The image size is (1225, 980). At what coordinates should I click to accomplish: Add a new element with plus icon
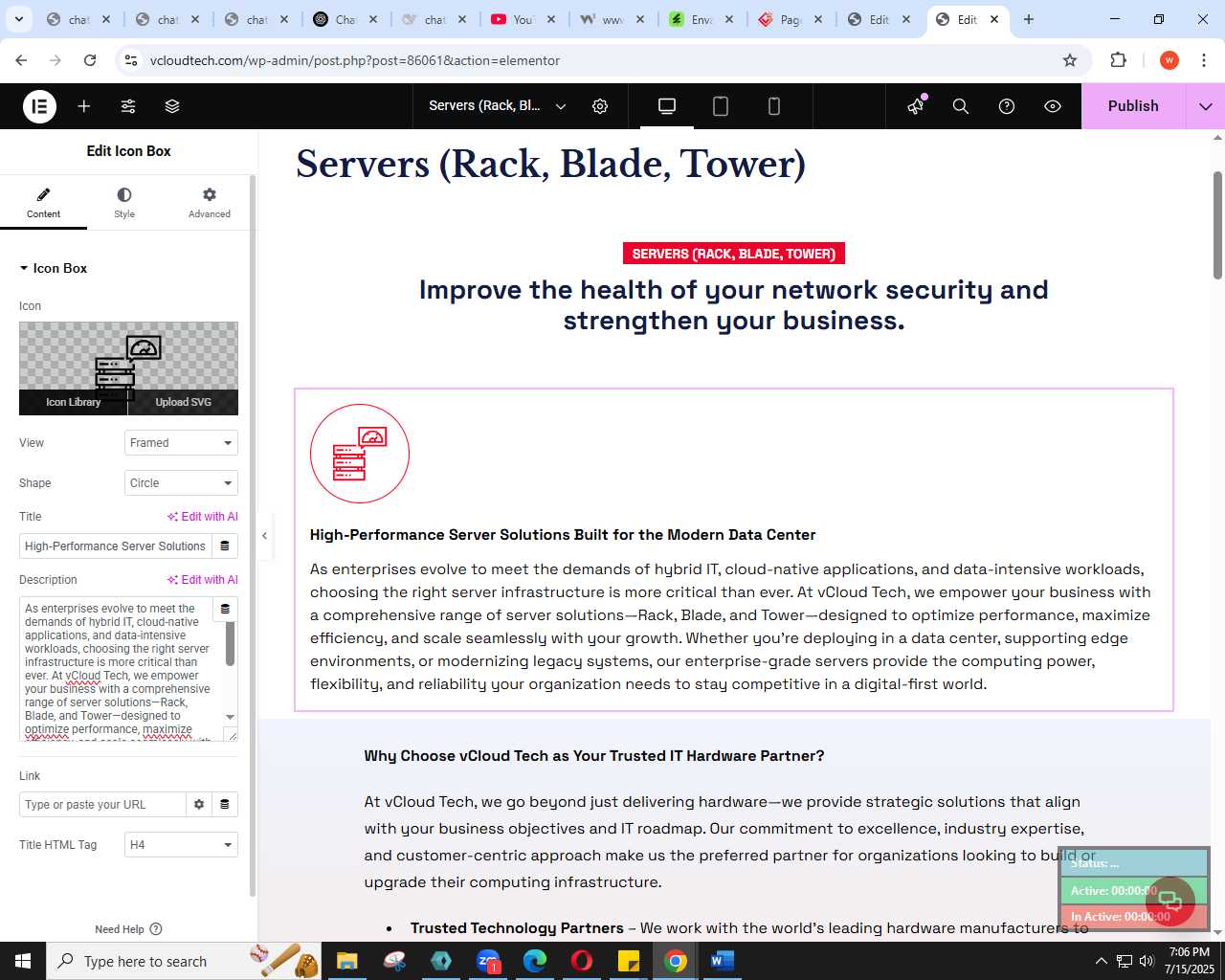[x=84, y=106]
